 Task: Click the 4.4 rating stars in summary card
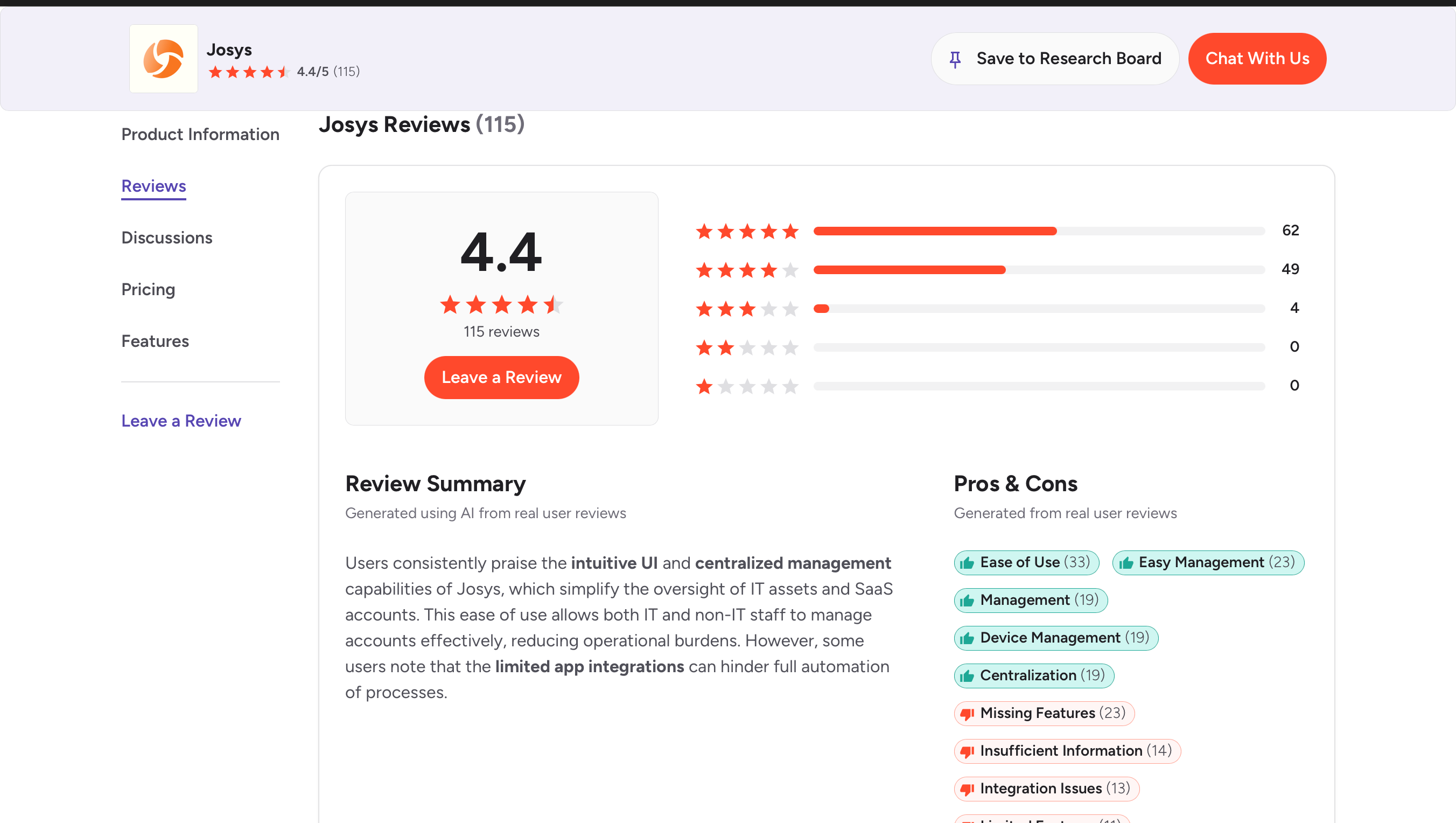click(501, 305)
